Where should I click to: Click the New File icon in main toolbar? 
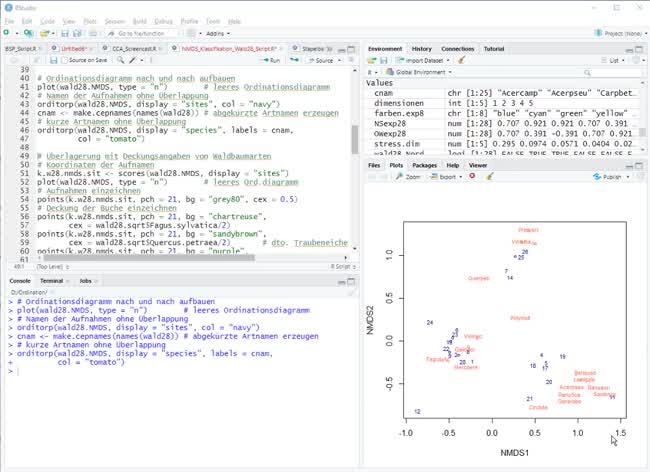(6, 33)
